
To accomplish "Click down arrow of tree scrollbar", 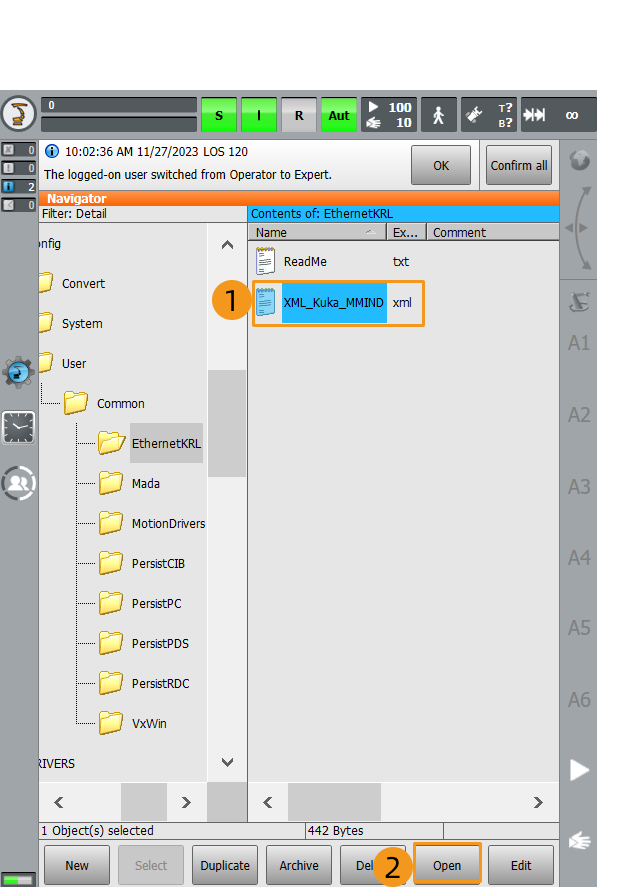I will (x=227, y=763).
